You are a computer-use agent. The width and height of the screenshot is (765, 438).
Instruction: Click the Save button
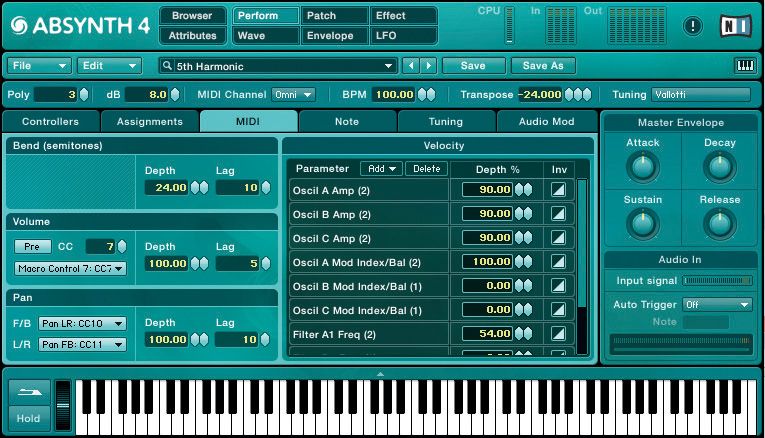click(x=473, y=65)
